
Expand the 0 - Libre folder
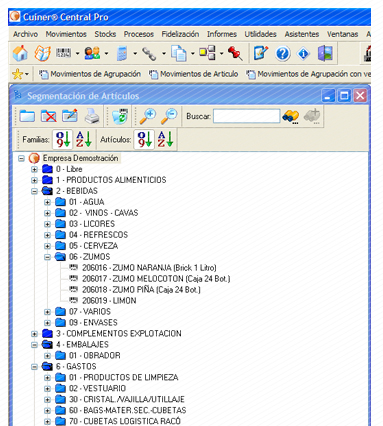(34, 169)
